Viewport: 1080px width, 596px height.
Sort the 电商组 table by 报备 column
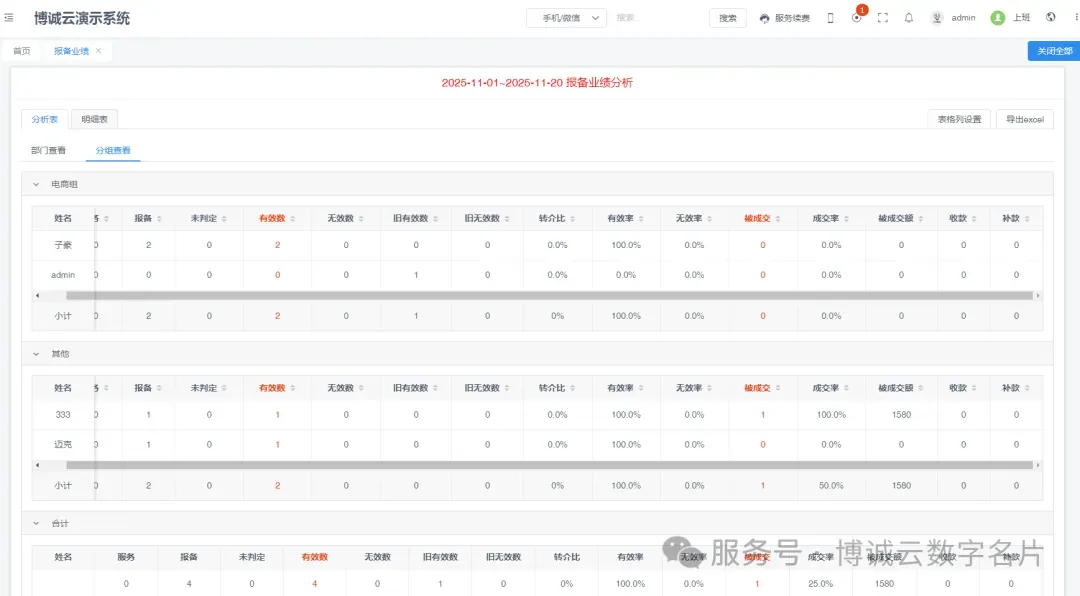150,218
